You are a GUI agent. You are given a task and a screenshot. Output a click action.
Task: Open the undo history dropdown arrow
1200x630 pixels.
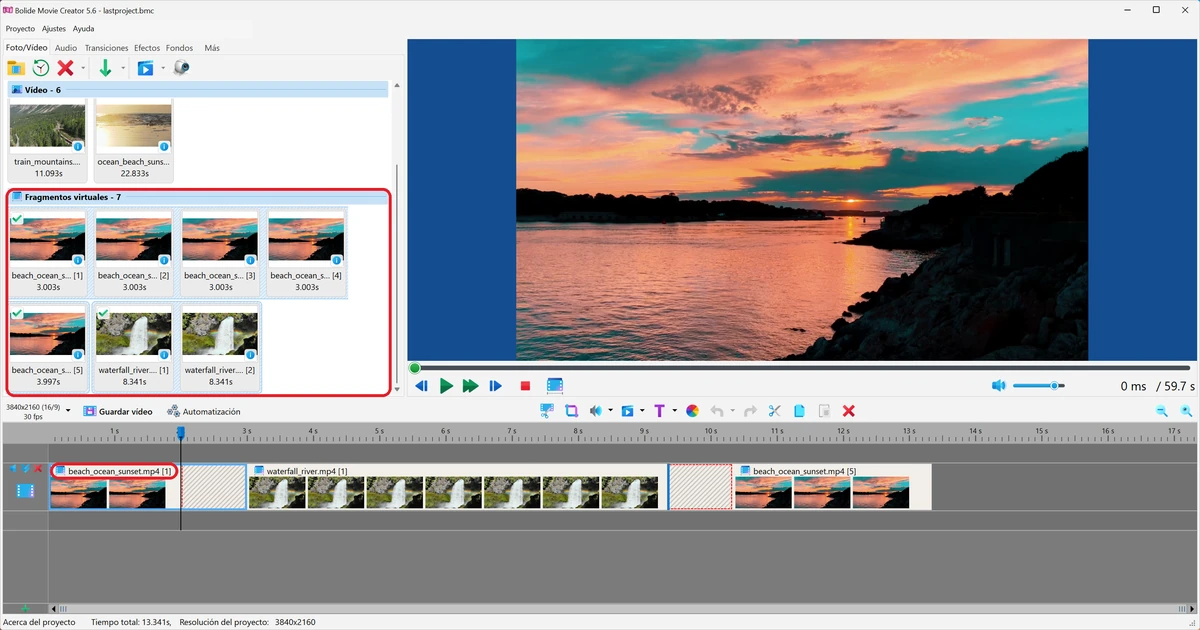(733, 411)
